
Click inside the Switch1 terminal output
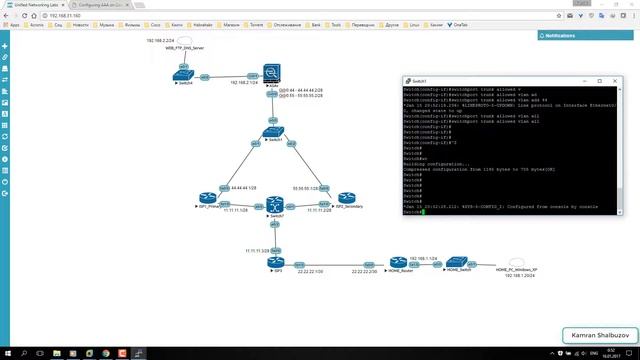coord(510,150)
